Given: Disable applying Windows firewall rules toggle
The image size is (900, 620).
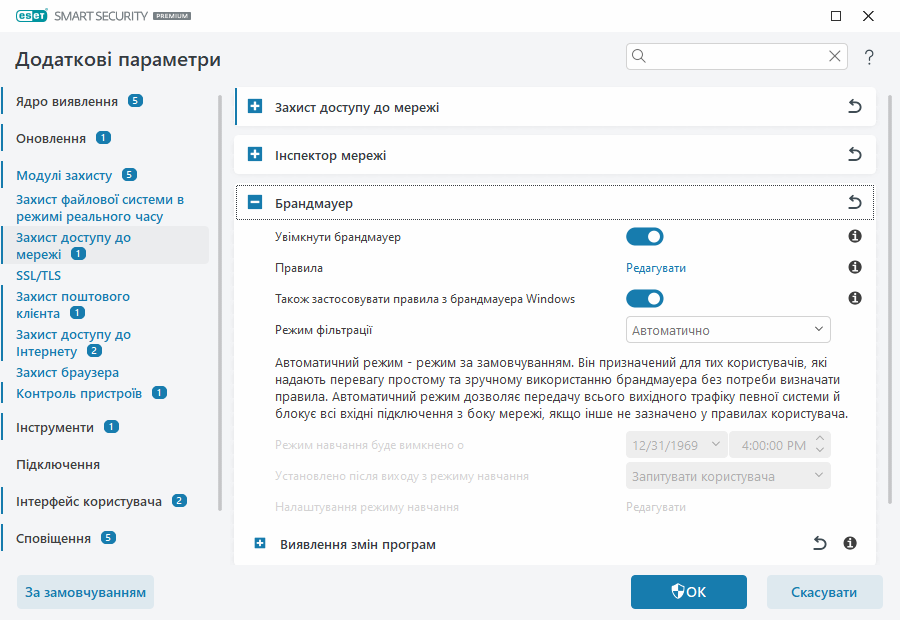Looking at the screenshot, I should pyautogui.click(x=645, y=298).
